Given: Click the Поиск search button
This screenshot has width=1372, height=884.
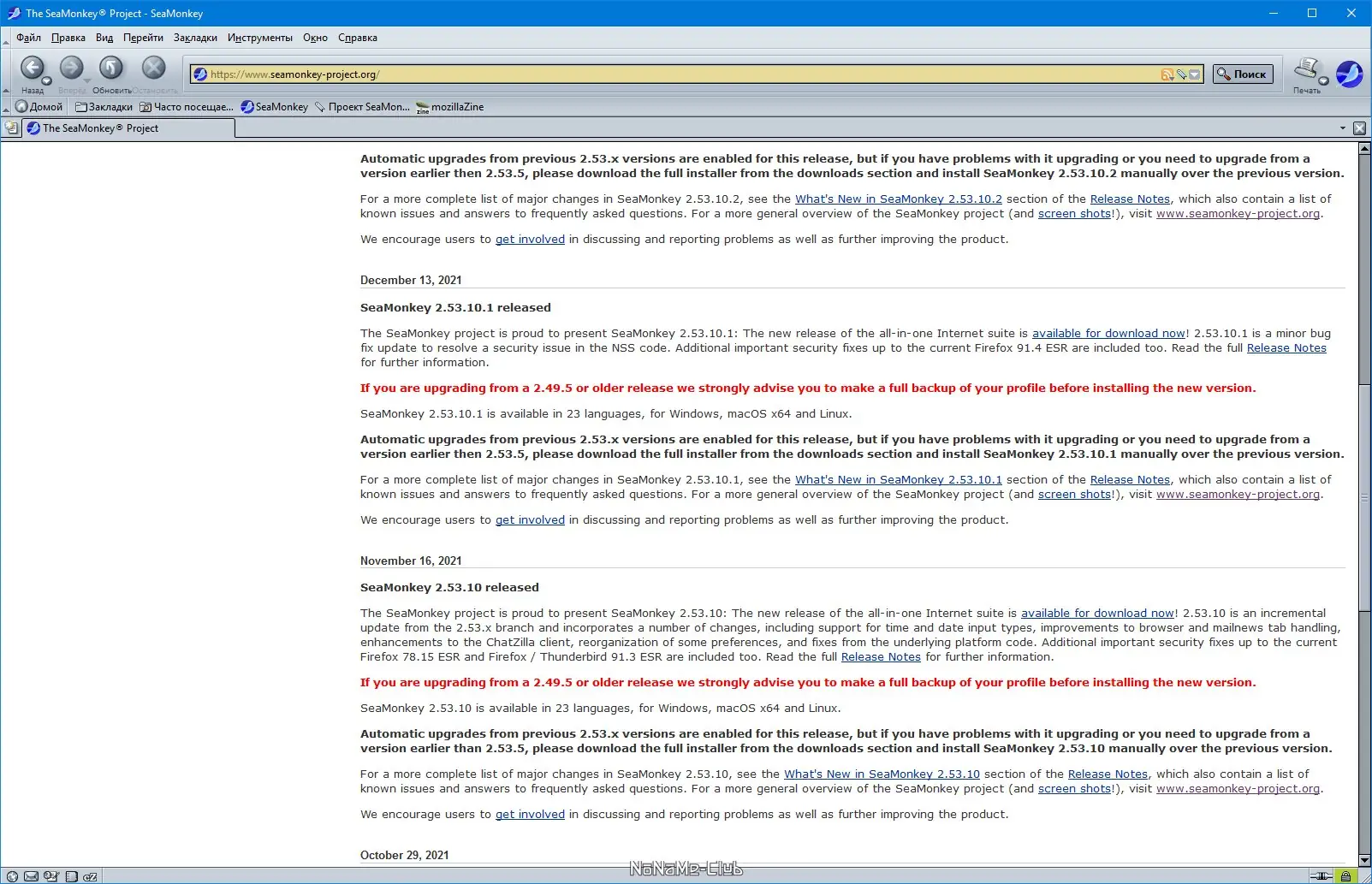Looking at the screenshot, I should (1243, 74).
